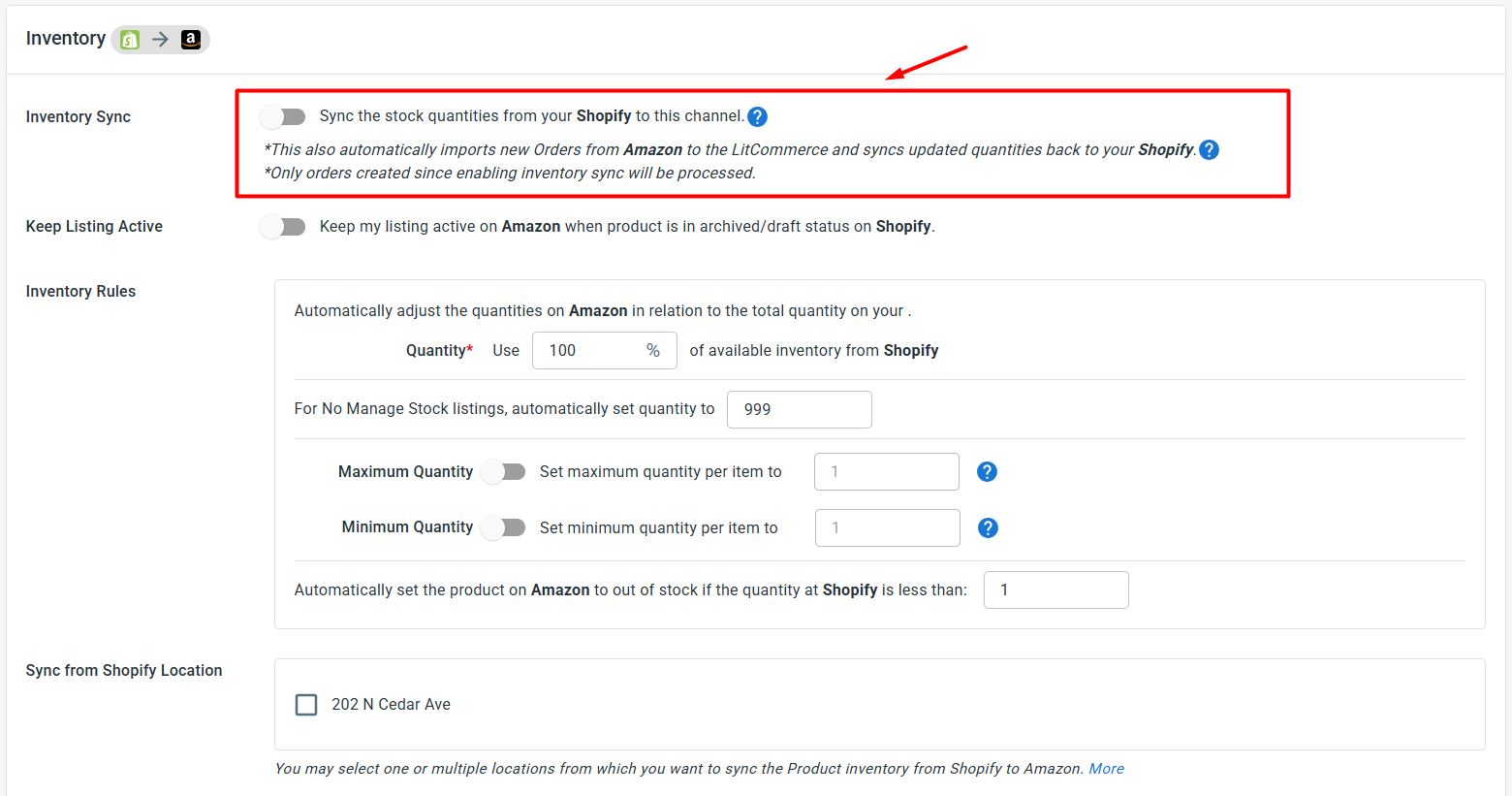Click 'of available inventory from Shopify' text
This screenshot has width=1512, height=796.
tap(814, 351)
